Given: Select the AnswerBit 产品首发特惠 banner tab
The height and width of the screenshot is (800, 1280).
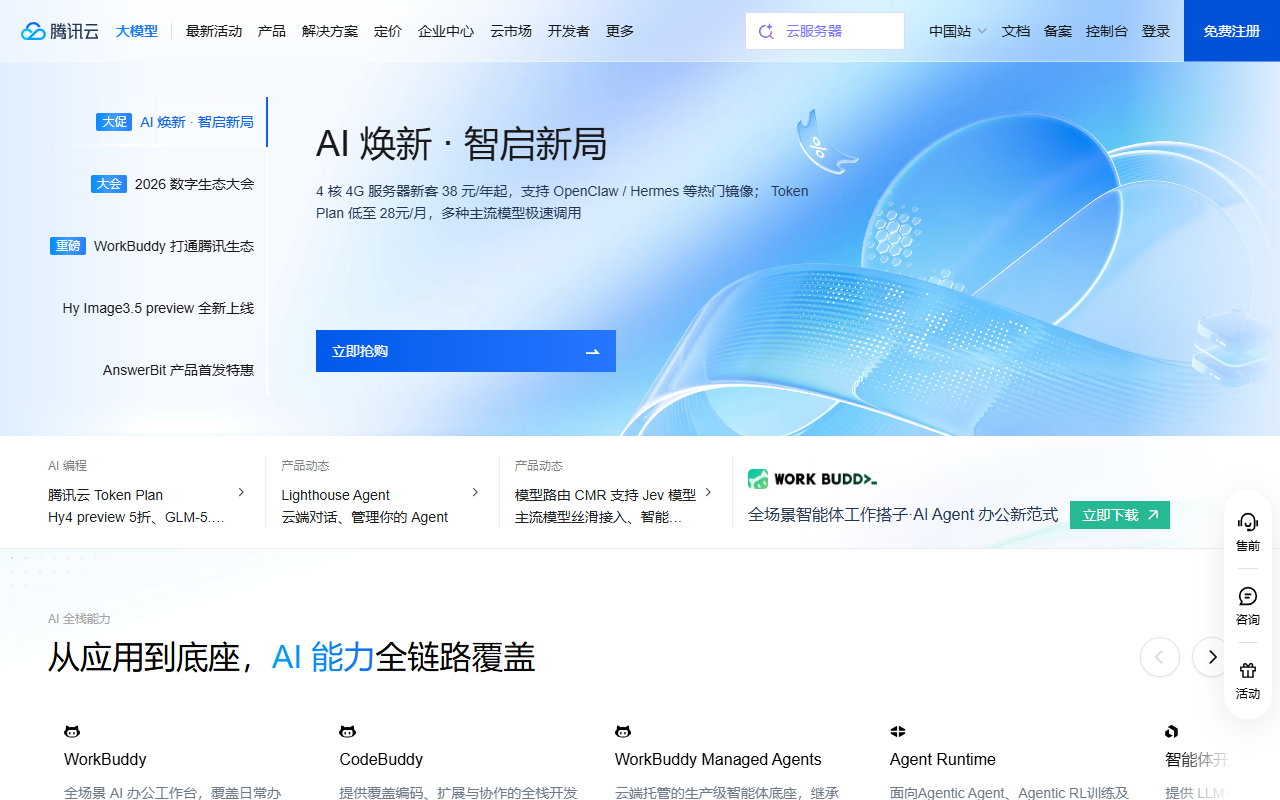Looking at the screenshot, I should [178, 370].
